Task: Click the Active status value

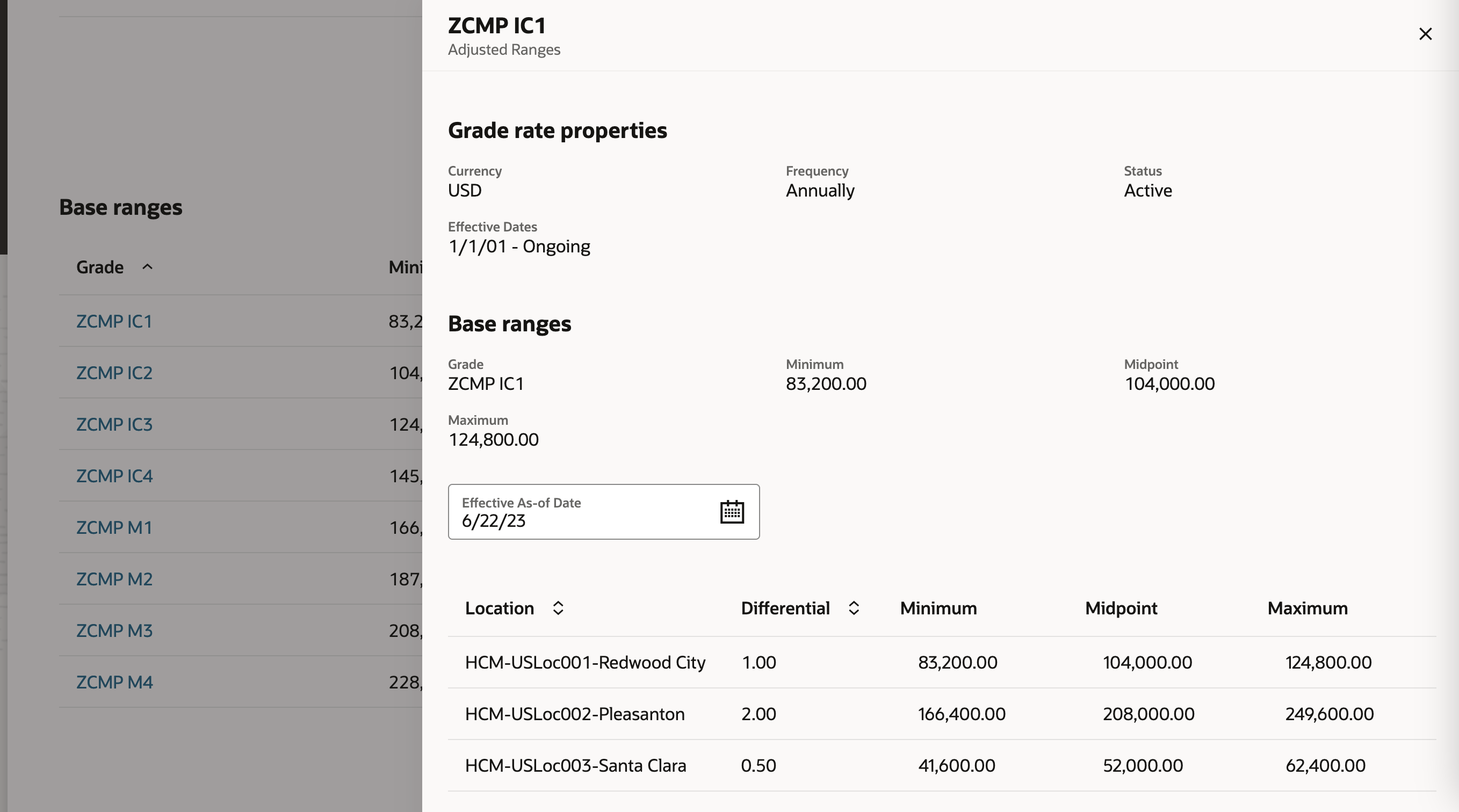Action: [x=1147, y=190]
